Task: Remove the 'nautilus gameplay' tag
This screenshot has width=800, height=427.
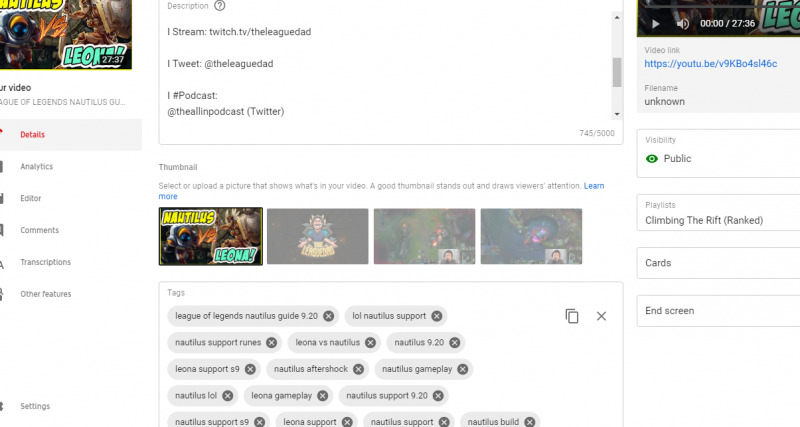Action: (x=461, y=369)
